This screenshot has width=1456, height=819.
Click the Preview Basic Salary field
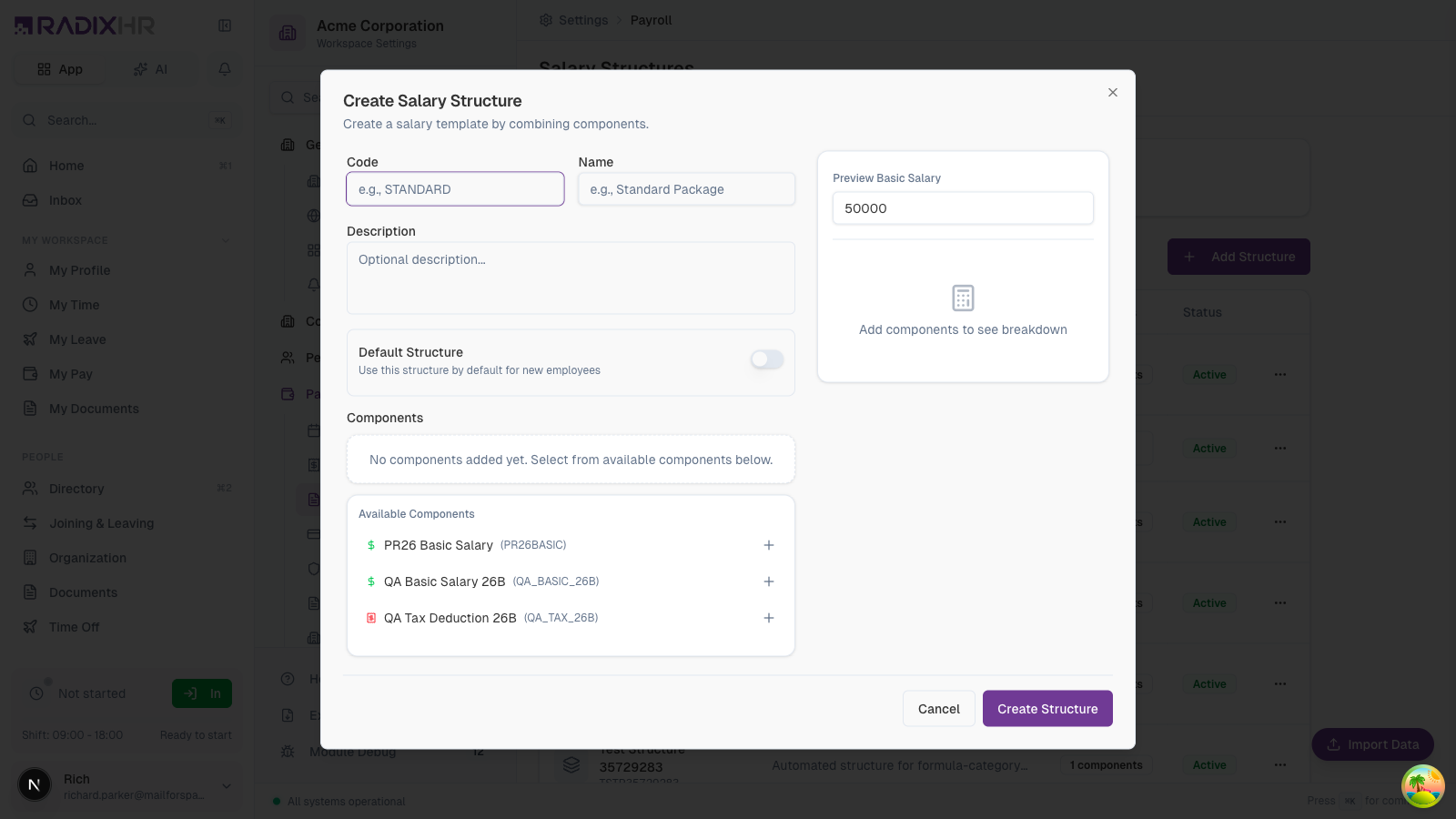click(963, 208)
